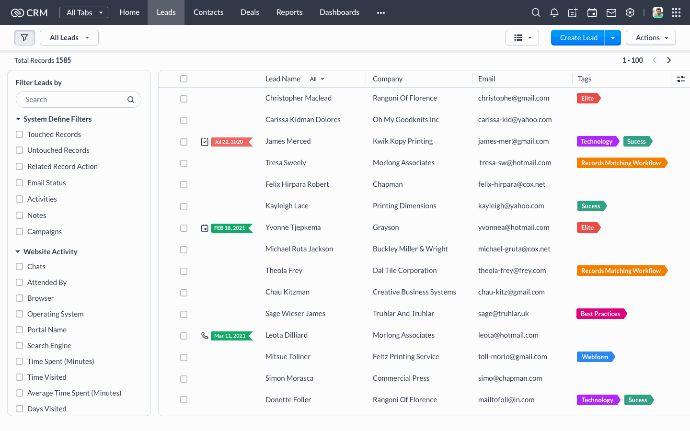Select the checkbox for Christopher Maclead
The width and height of the screenshot is (690, 431).
coord(183,98)
